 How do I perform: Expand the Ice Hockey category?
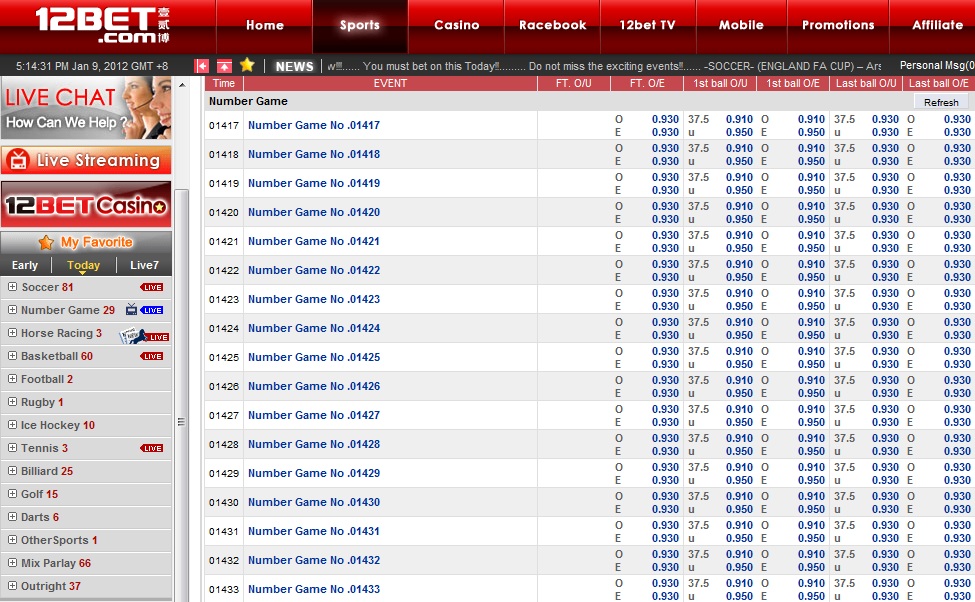(12, 425)
